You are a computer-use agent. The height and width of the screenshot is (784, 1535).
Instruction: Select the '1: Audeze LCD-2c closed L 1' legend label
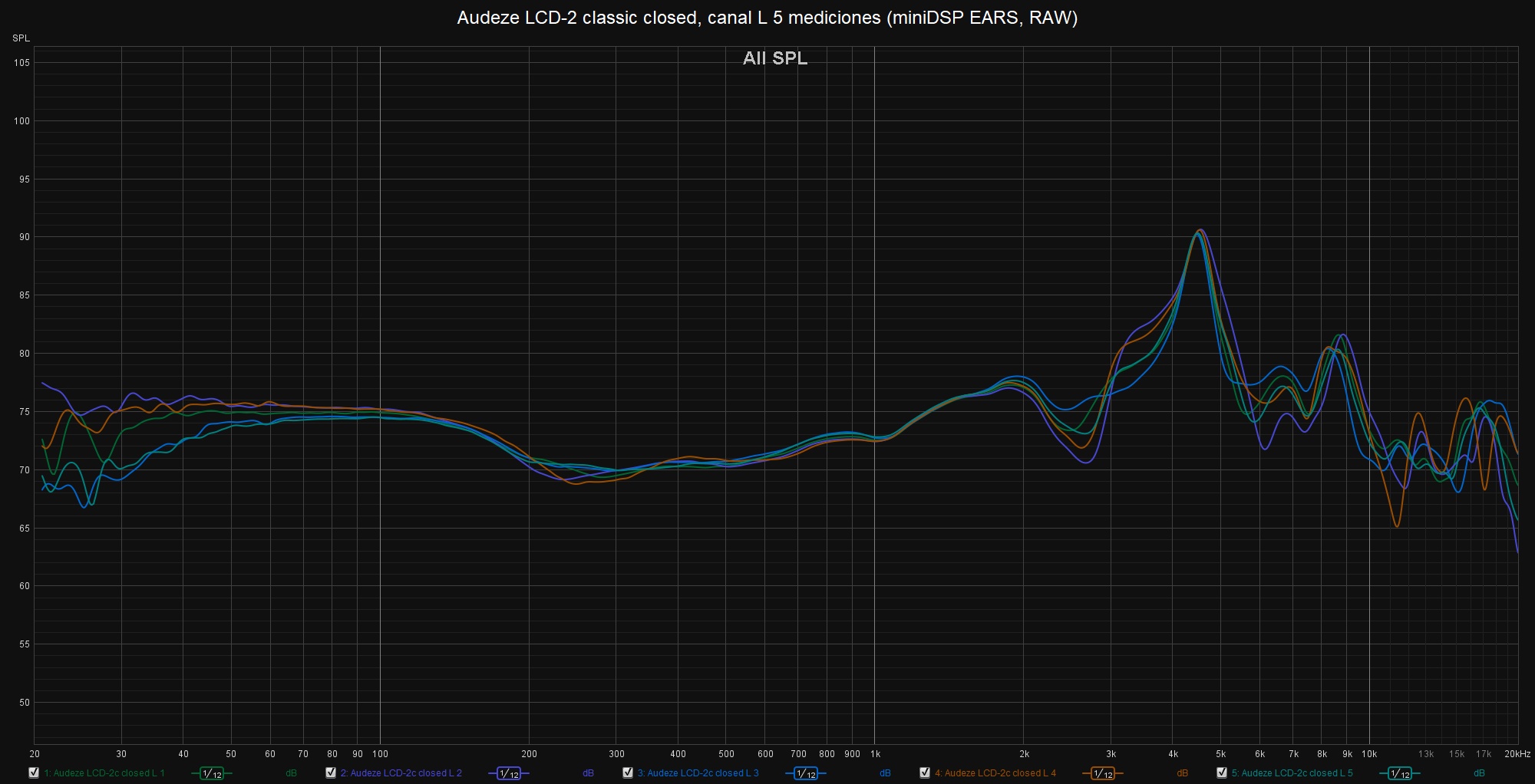pos(104,773)
